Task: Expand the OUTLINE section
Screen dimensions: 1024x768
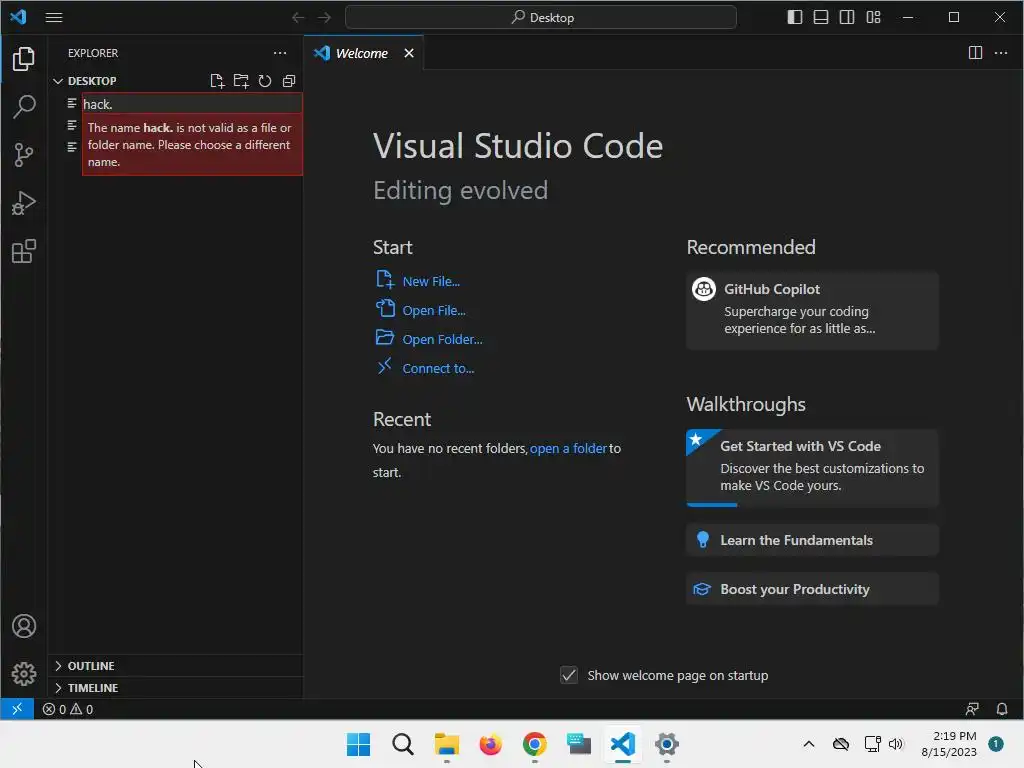Action: pyautogui.click(x=175, y=666)
